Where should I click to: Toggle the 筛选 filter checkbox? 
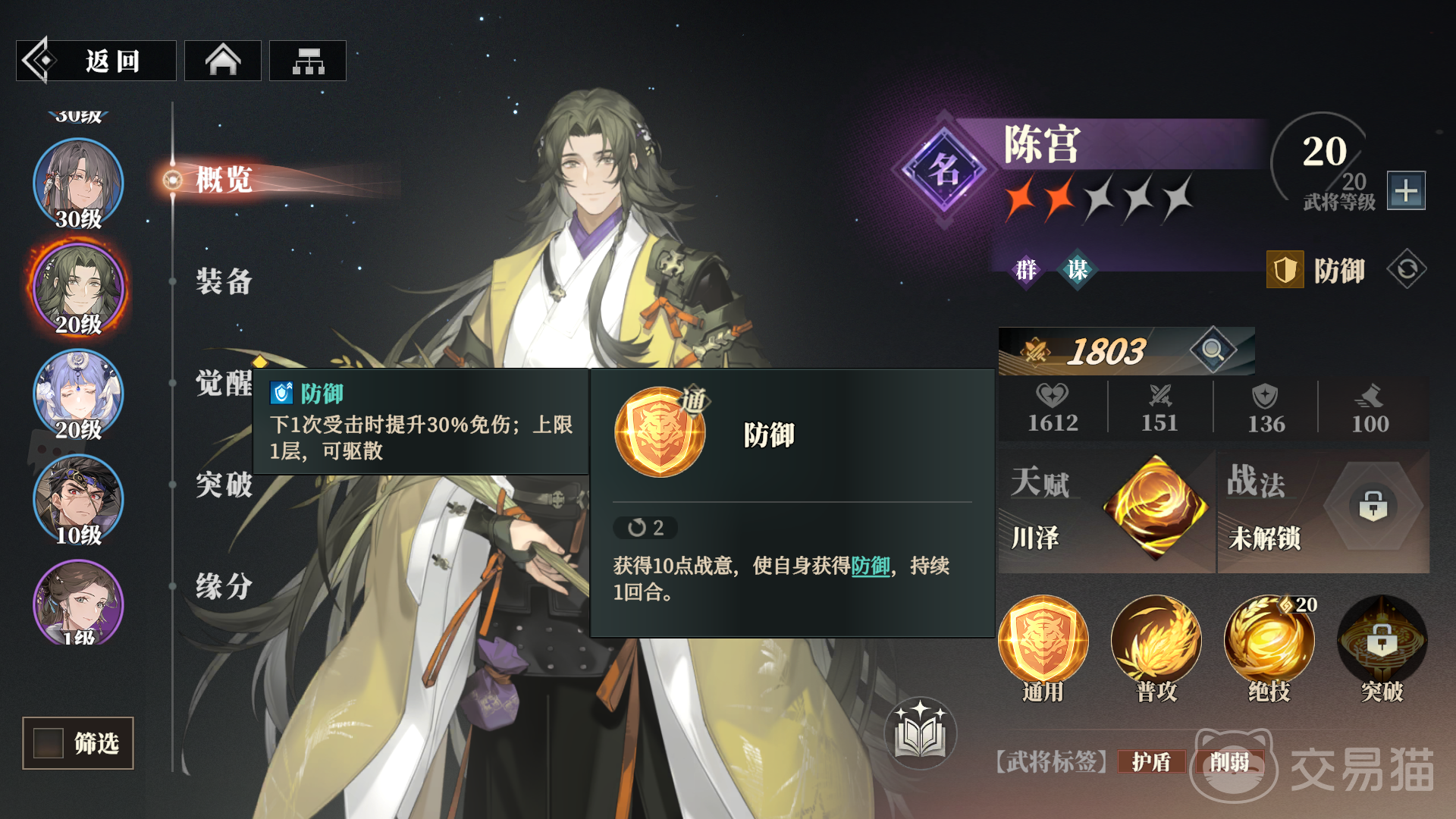[49, 743]
